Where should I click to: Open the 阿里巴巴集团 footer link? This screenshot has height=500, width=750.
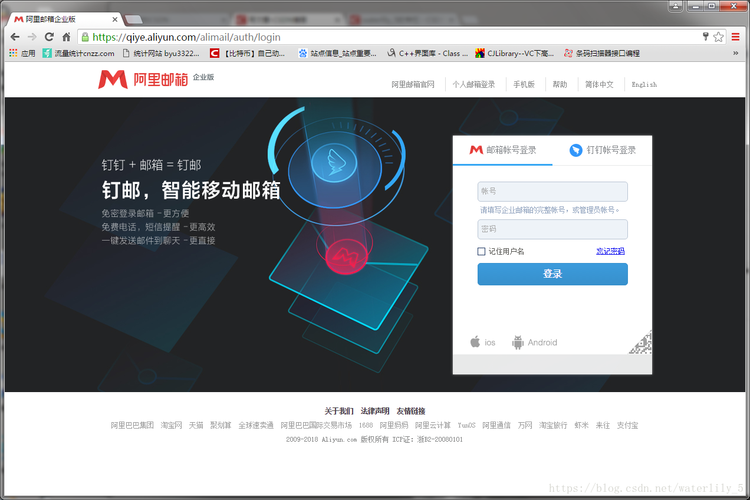coord(132,425)
